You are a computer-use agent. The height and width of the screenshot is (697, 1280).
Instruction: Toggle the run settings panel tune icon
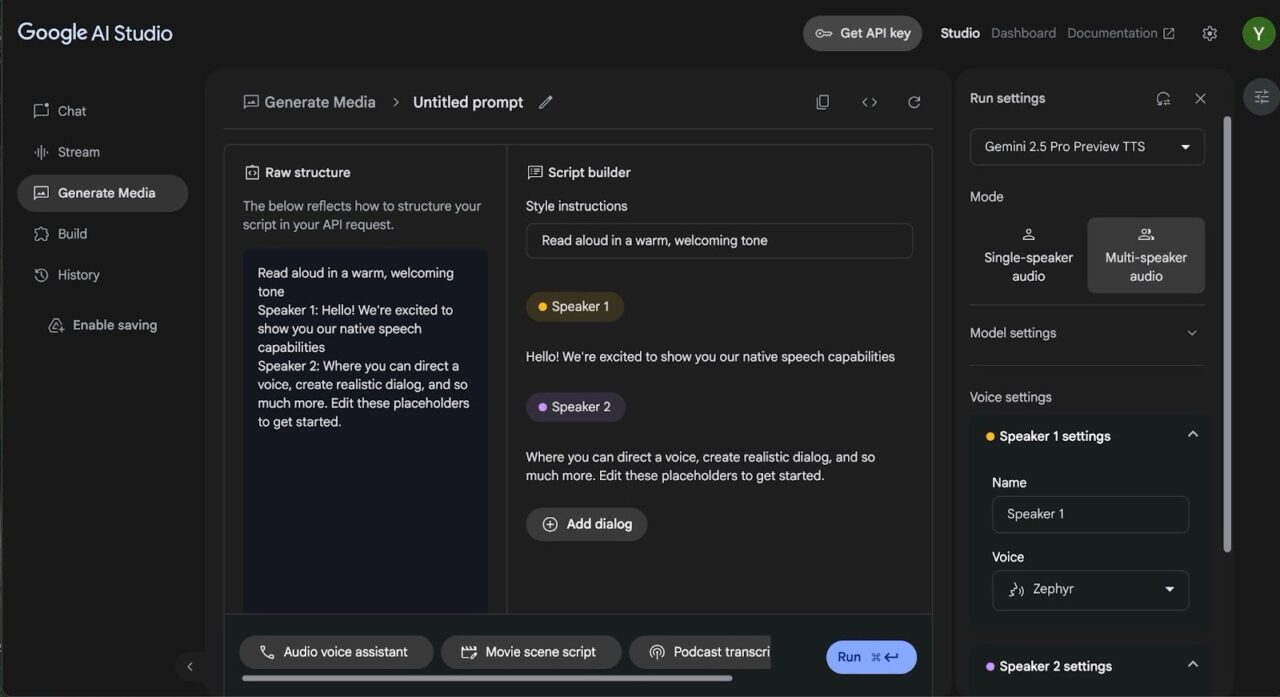[1261, 97]
